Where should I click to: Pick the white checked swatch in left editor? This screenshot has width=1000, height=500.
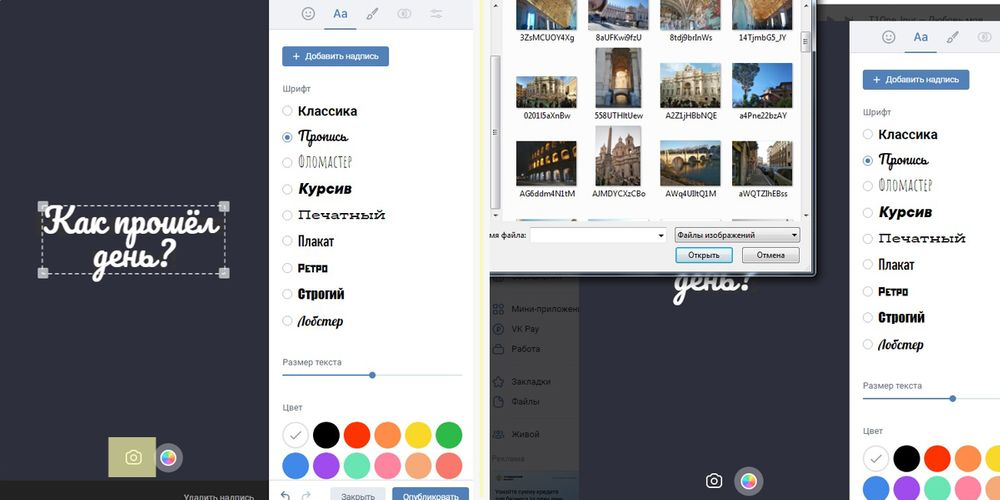(295, 435)
